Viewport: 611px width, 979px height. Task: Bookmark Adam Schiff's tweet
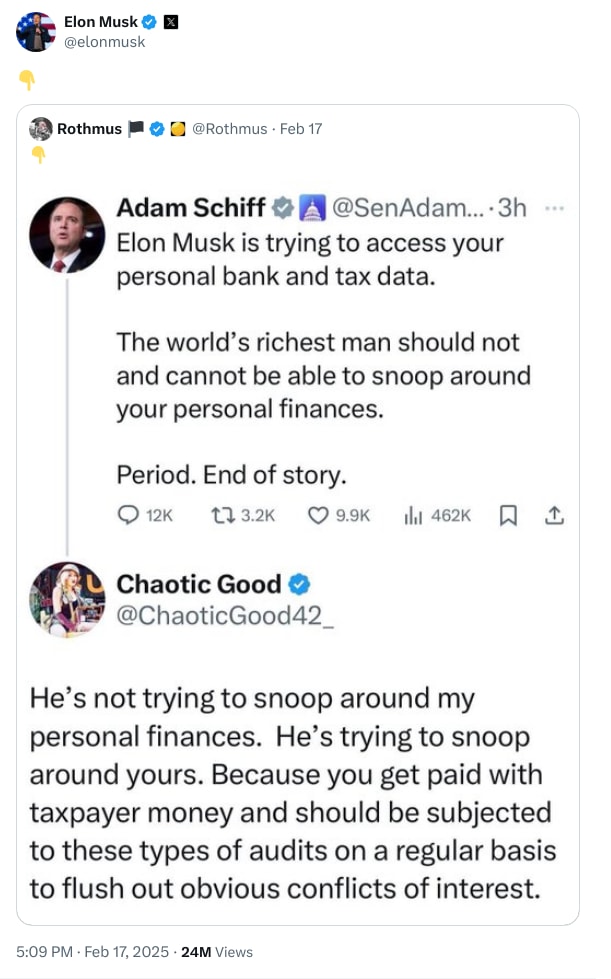[507, 515]
